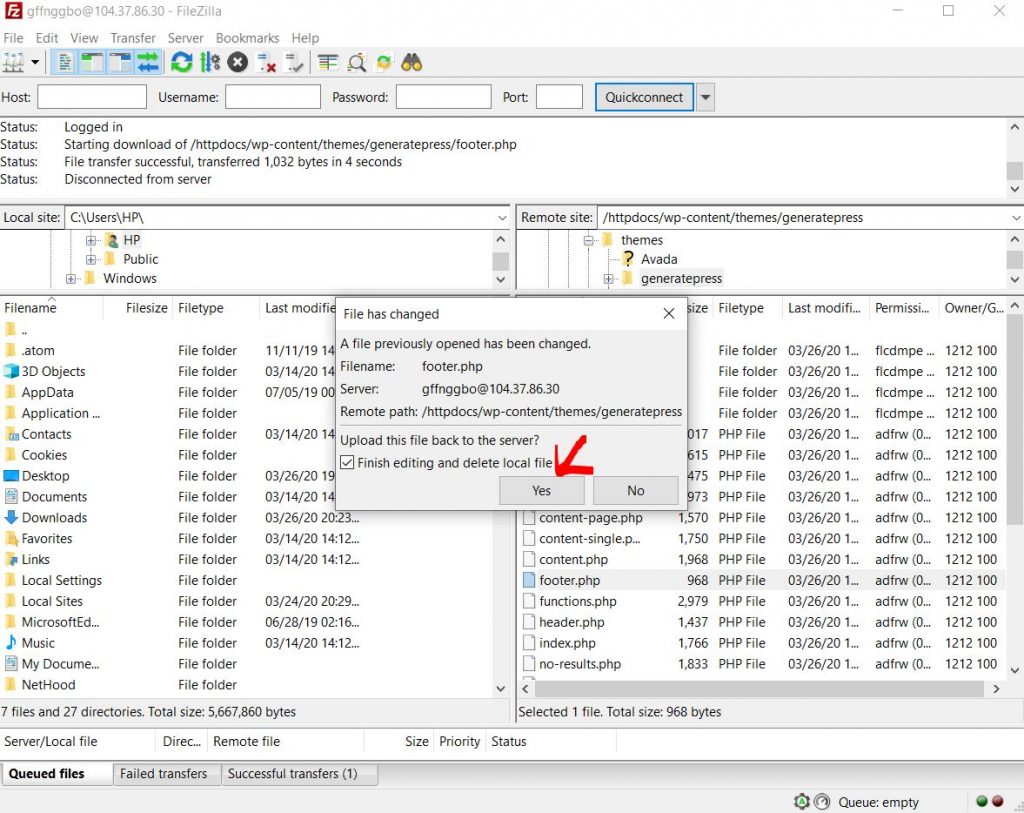Open the Local site path dropdown
This screenshot has height=813, width=1024.
point(502,217)
